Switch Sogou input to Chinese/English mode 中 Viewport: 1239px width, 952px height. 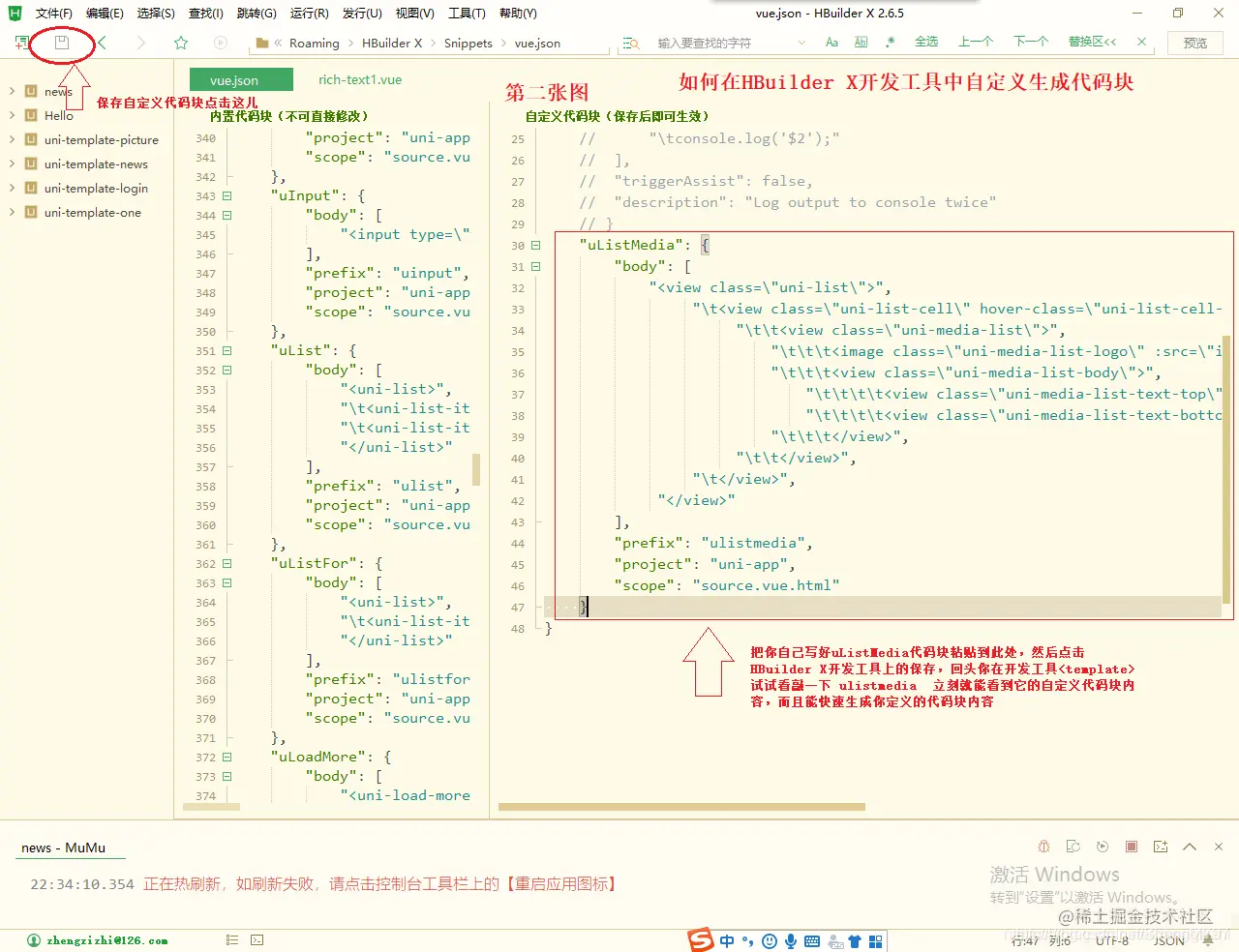pyautogui.click(x=727, y=940)
